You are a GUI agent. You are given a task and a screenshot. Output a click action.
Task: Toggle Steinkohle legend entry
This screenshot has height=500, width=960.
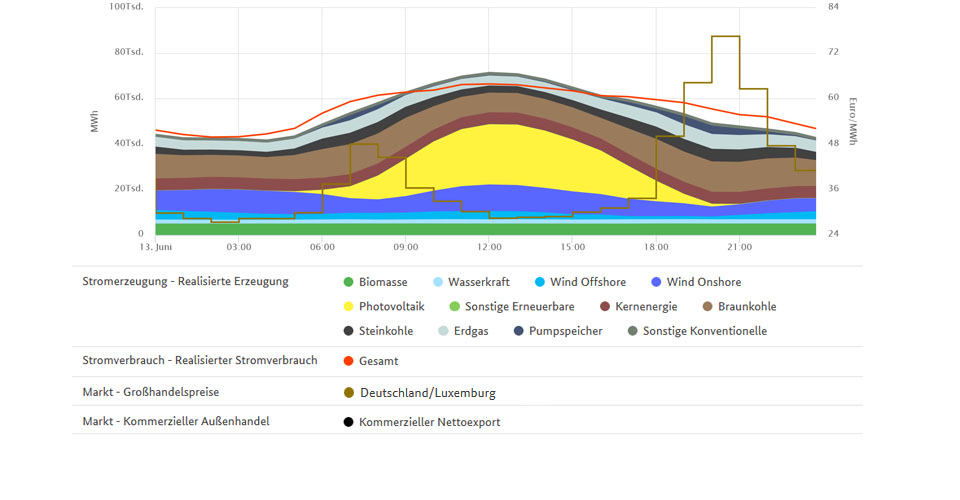coord(348,330)
